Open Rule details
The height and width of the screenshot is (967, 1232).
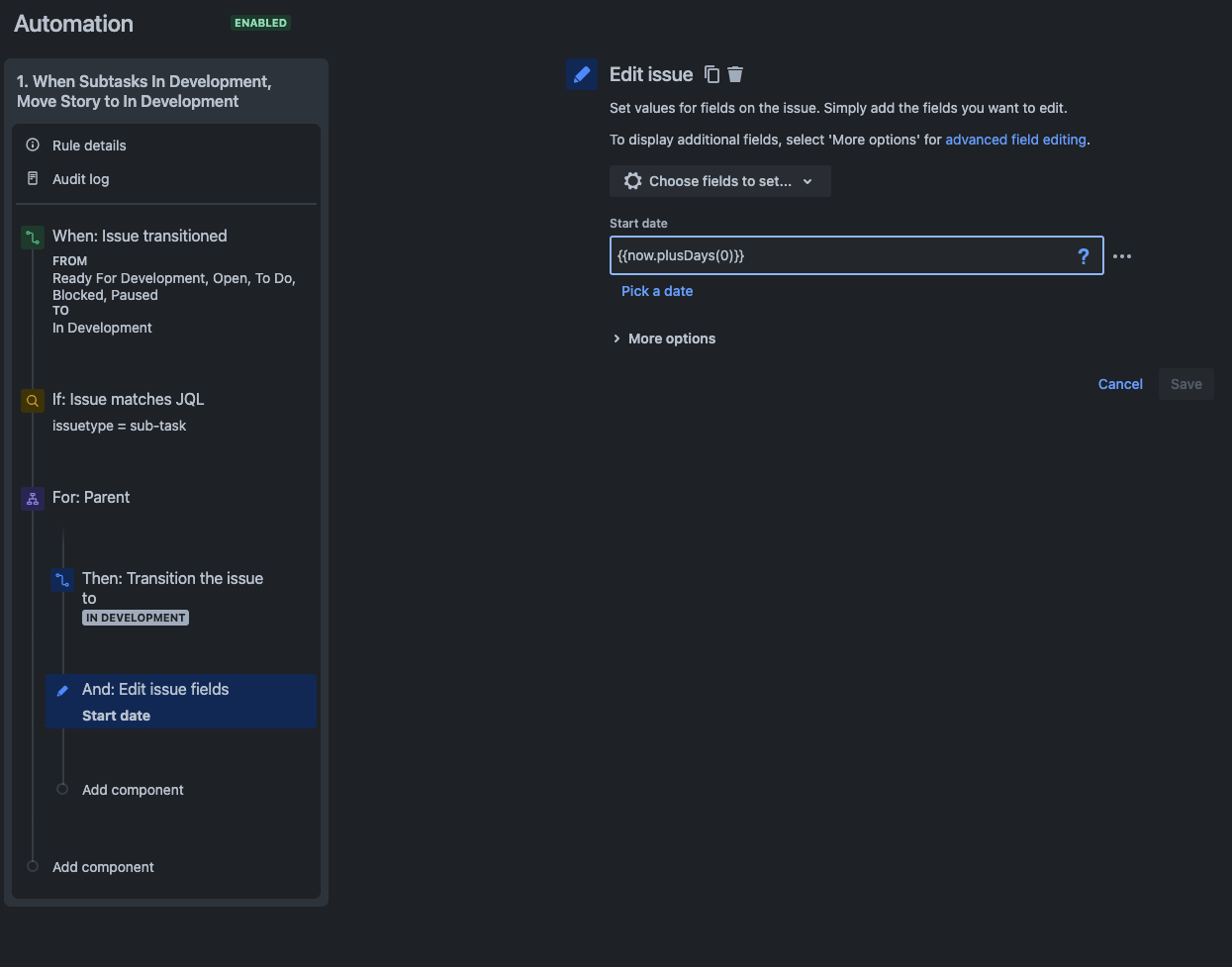point(89,145)
